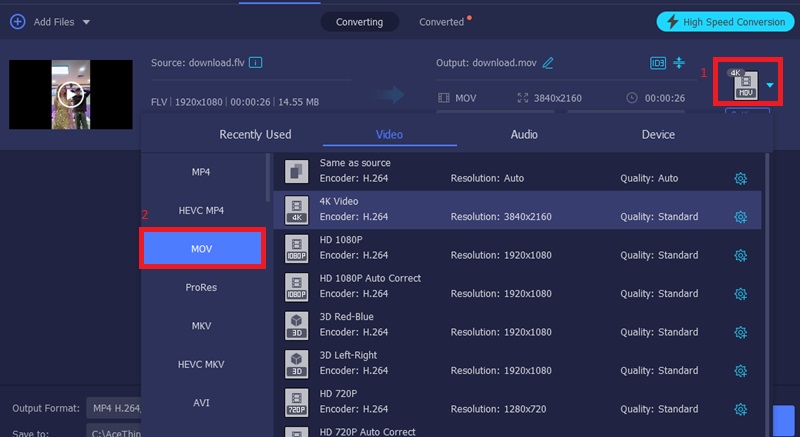Select the 3D Red-Blue preset icon
Screen dimensions: 800x437
[x=296, y=326]
